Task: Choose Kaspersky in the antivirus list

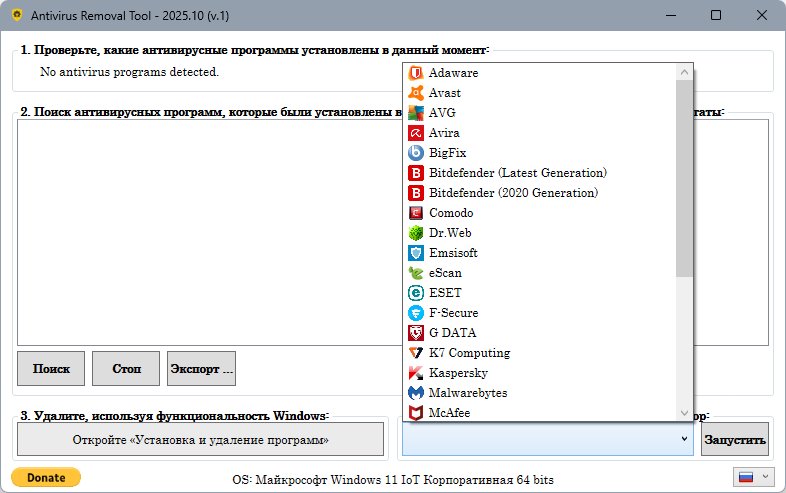Action: tap(458, 373)
